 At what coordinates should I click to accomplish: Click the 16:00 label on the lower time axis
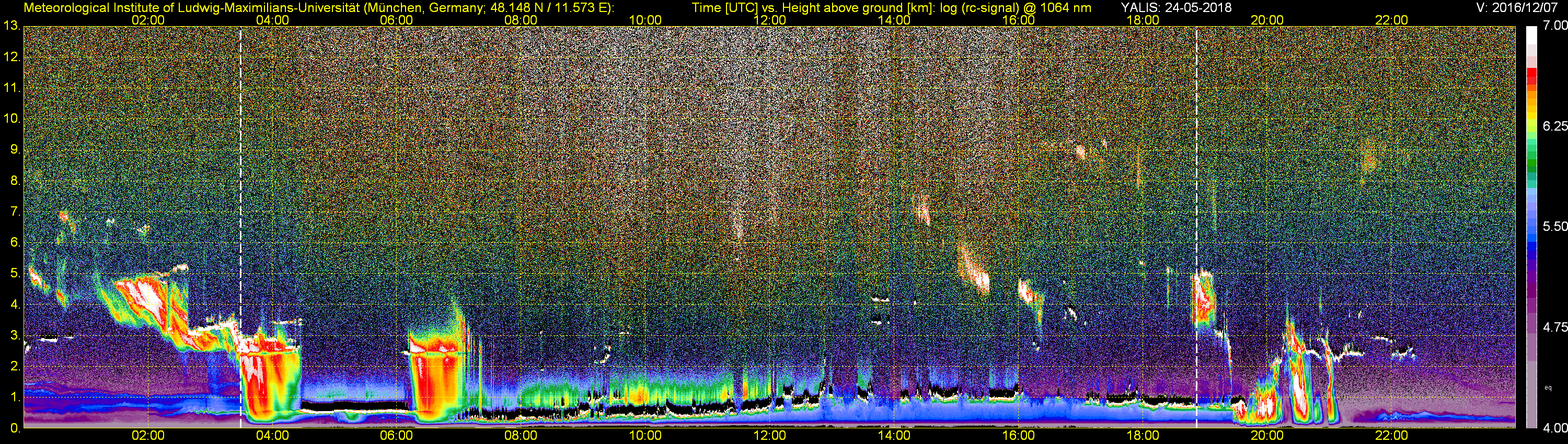tap(1018, 436)
